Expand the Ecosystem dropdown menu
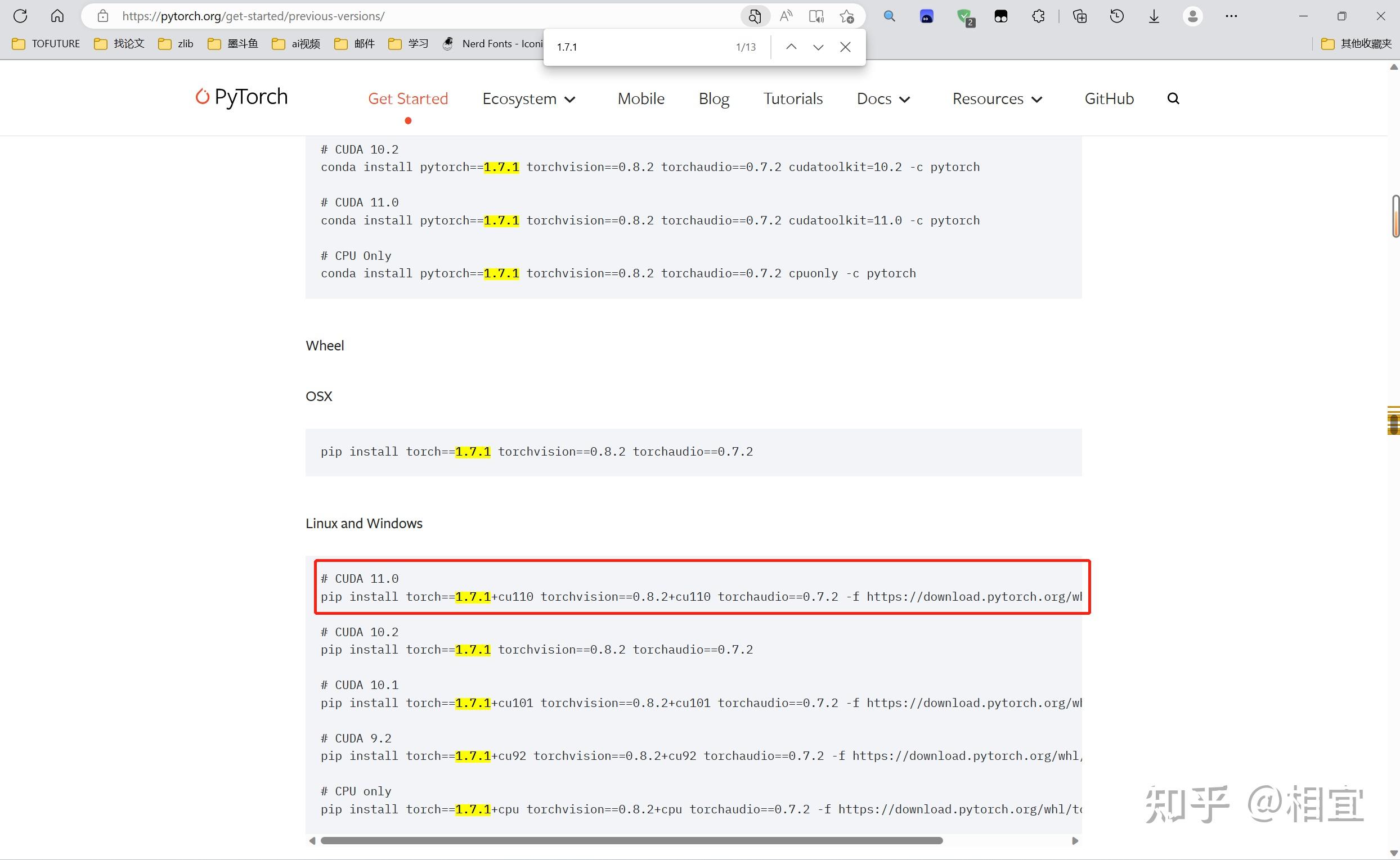 coord(529,99)
